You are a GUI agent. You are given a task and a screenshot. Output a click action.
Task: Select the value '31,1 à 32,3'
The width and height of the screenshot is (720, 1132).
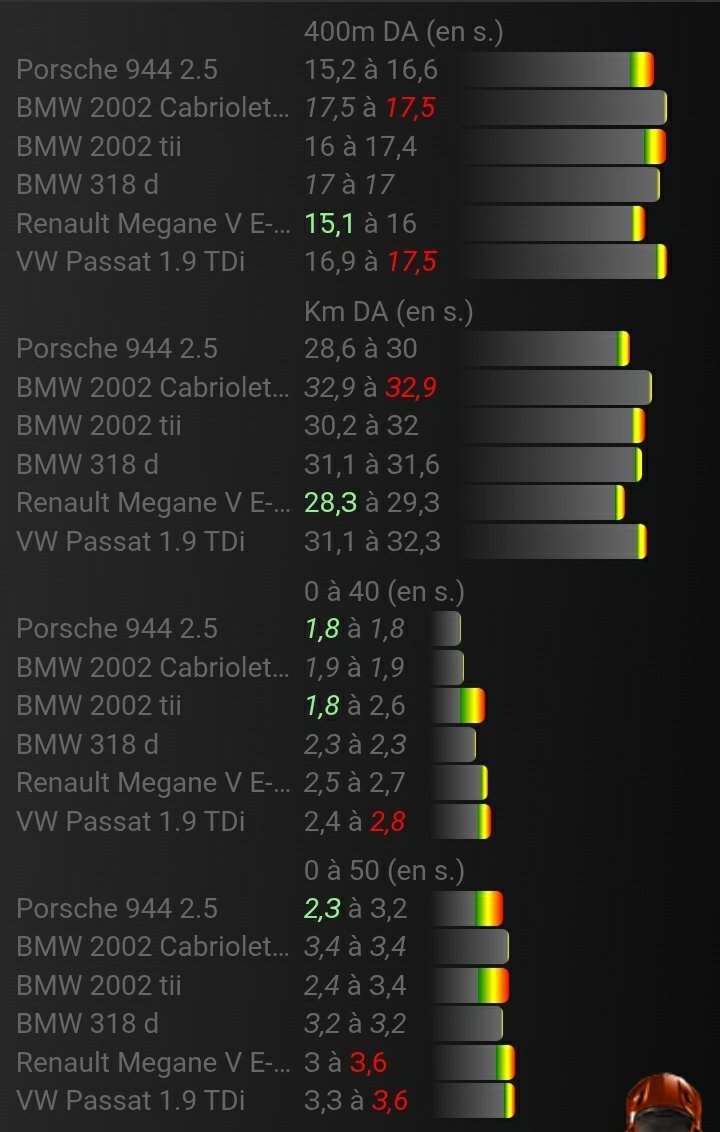(372, 543)
